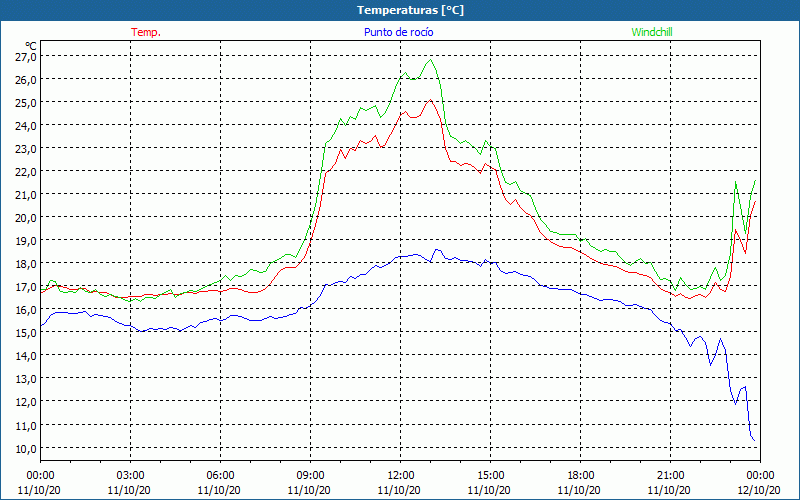Click the 10,0 y-axis value

coord(26,448)
